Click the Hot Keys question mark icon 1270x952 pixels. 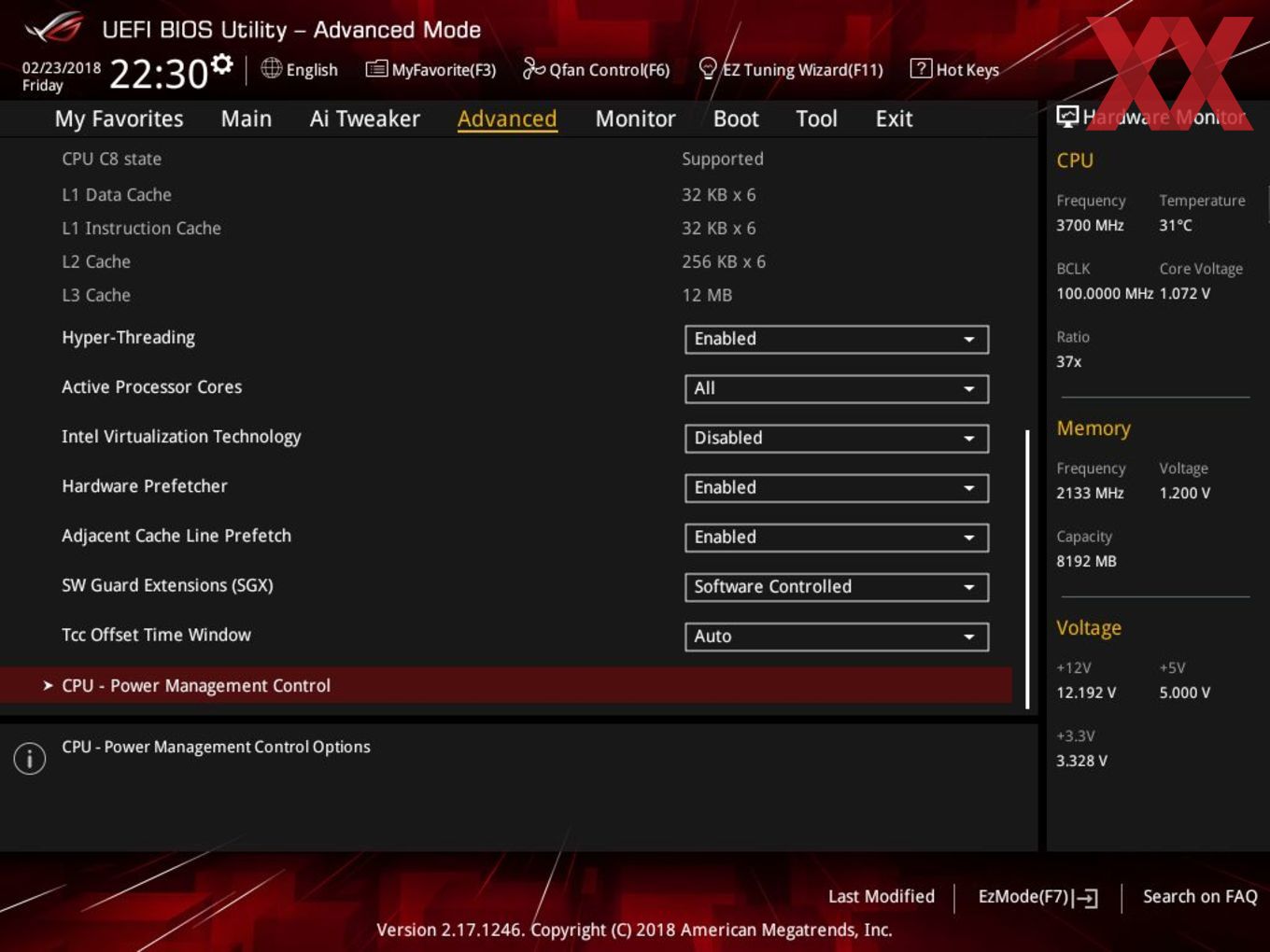pyautogui.click(x=921, y=68)
